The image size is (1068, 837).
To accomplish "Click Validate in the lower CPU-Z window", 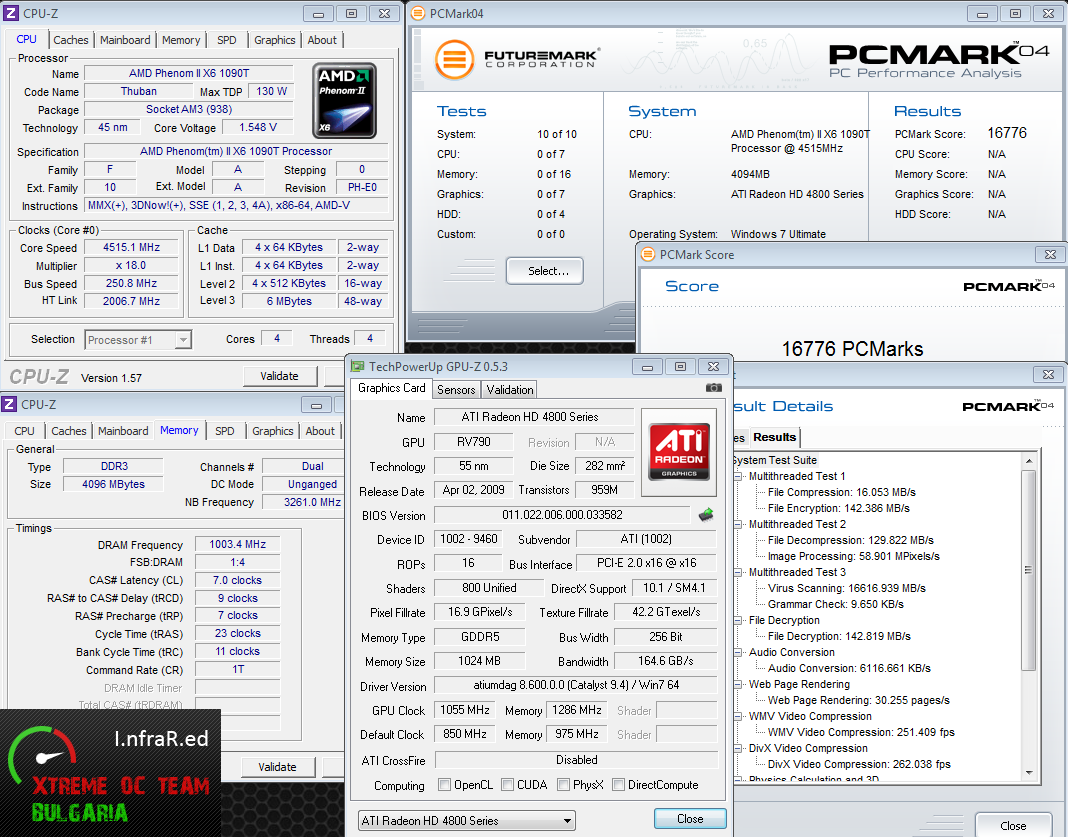I will (x=277, y=767).
